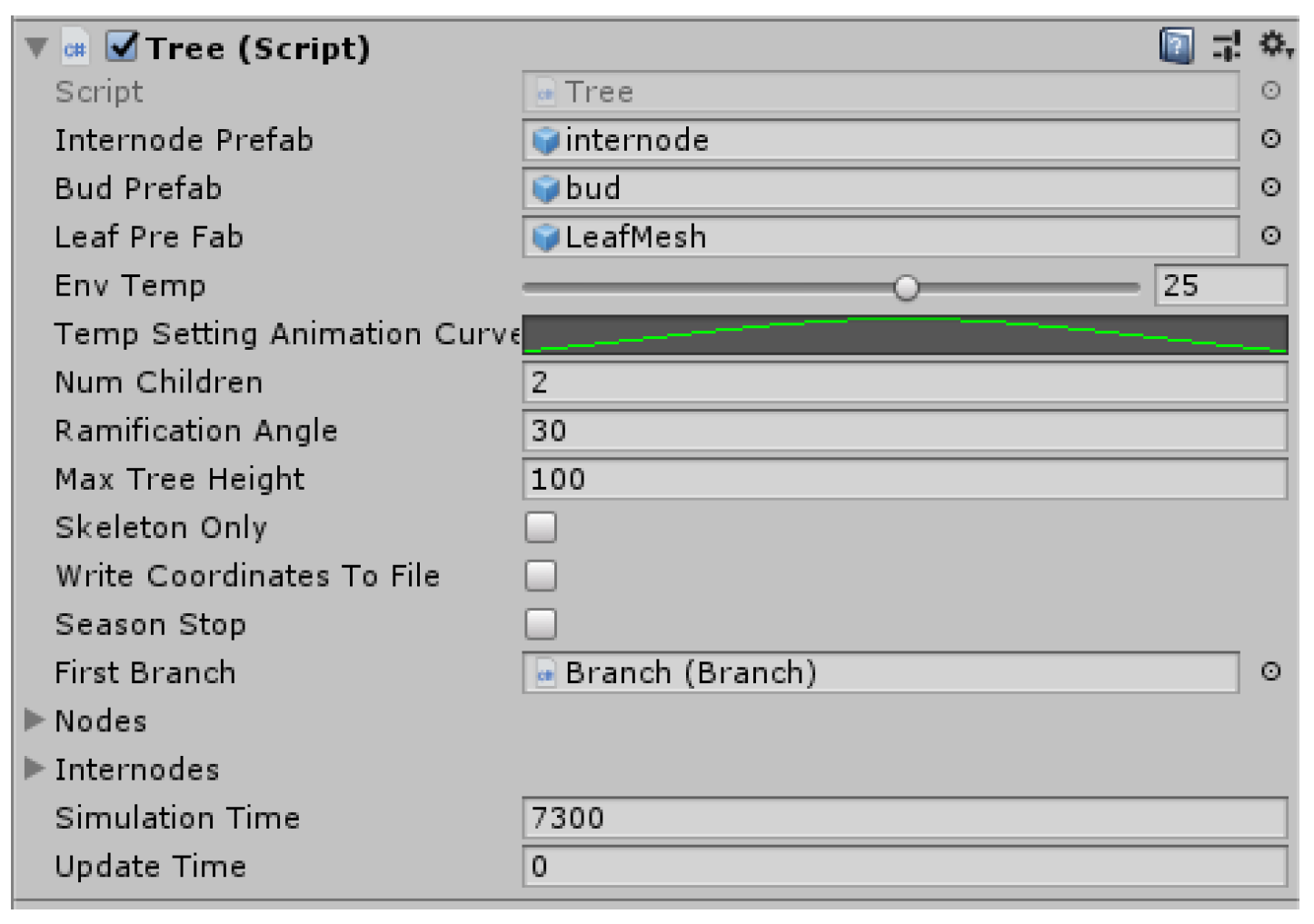Open object picker for Bud Prefab
1314x924 pixels.
coord(1271,187)
